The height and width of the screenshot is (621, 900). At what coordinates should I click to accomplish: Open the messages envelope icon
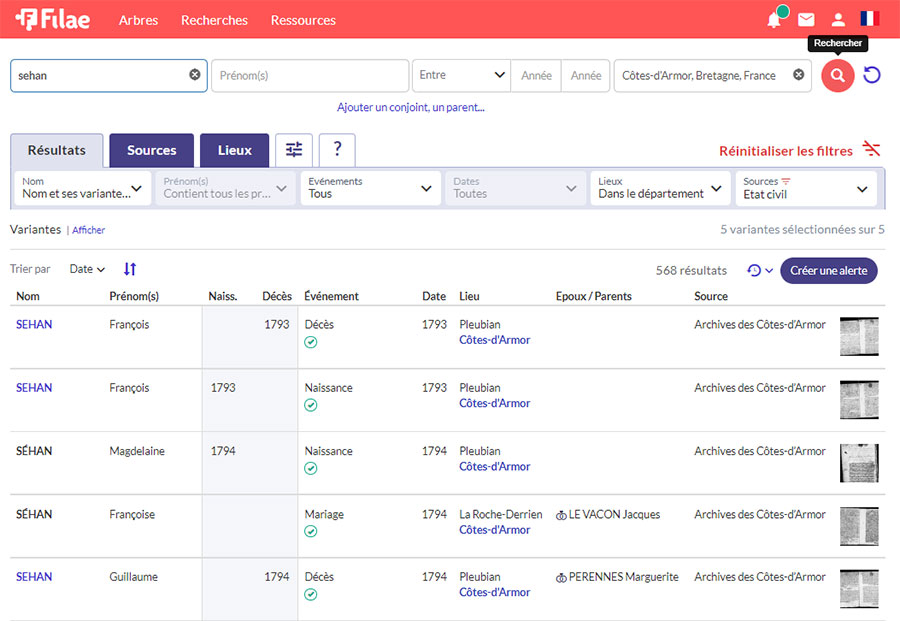[x=806, y=20]
